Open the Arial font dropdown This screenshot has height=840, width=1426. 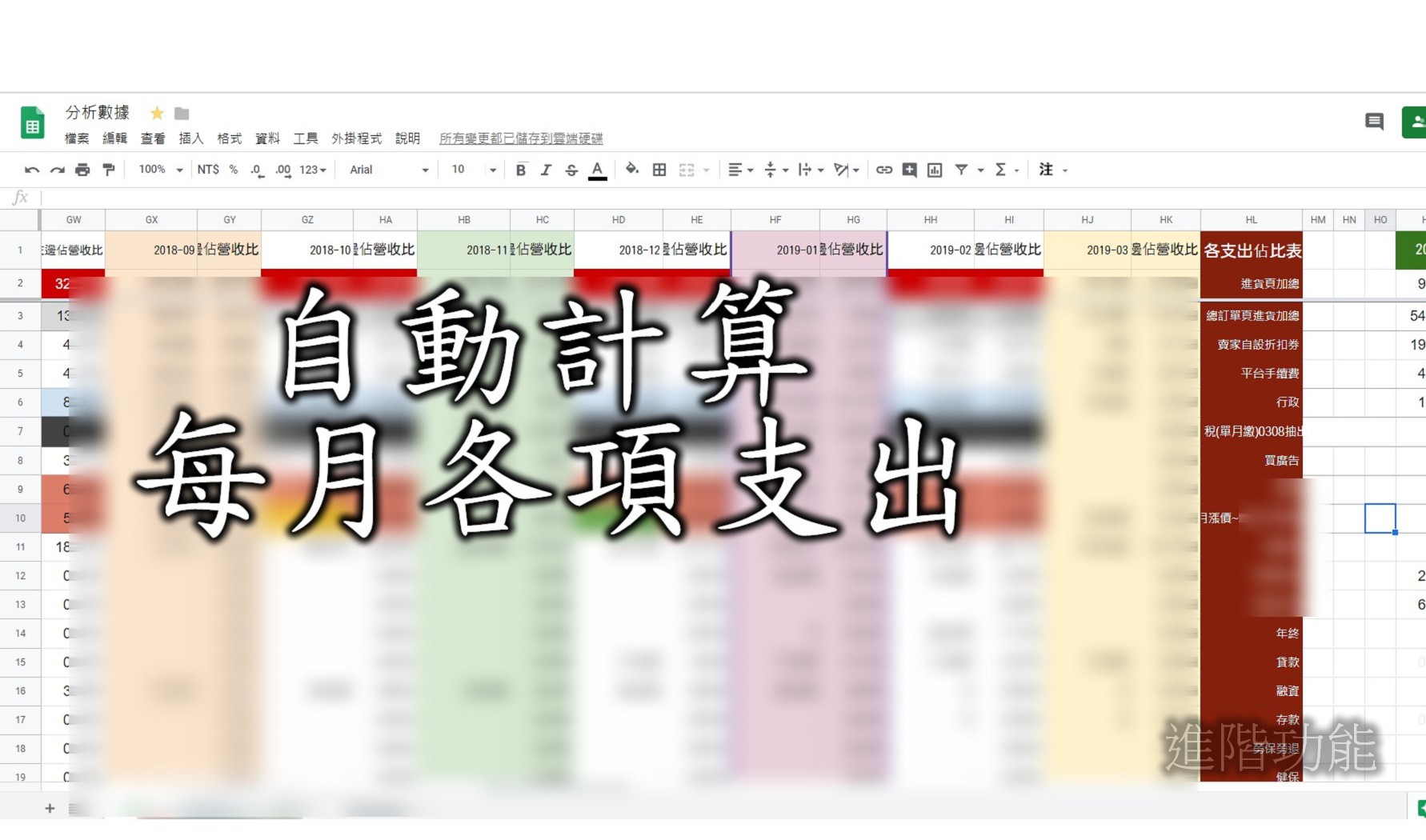[x=387, y=170]
